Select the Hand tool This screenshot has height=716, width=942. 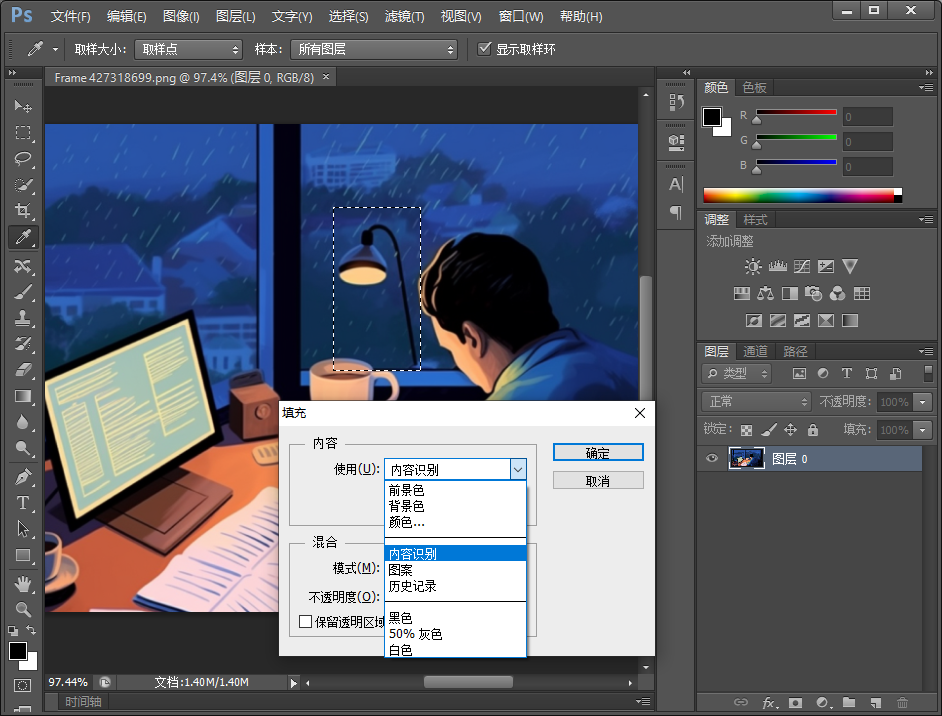[22, 583]
